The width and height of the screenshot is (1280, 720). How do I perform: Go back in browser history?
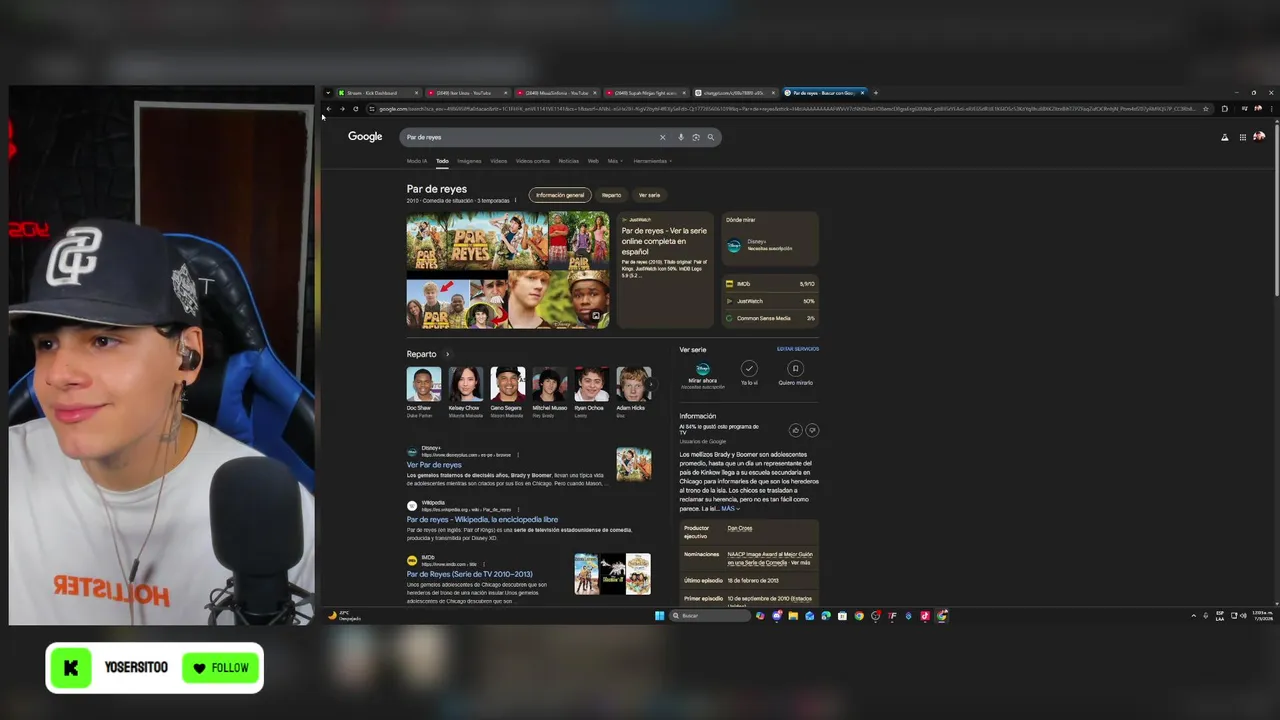[x=329, y=109]
